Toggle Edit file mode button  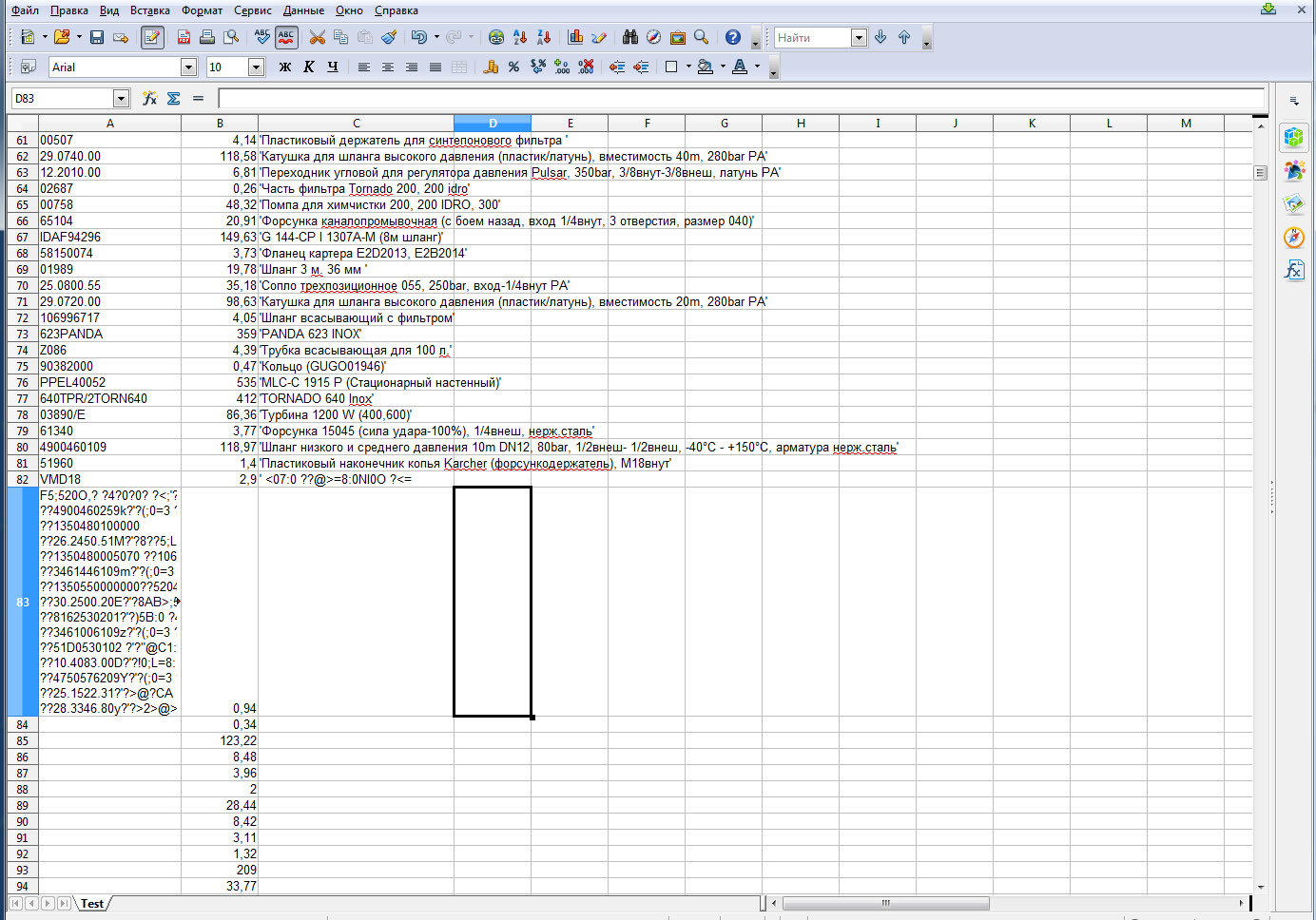click(152, 37)
